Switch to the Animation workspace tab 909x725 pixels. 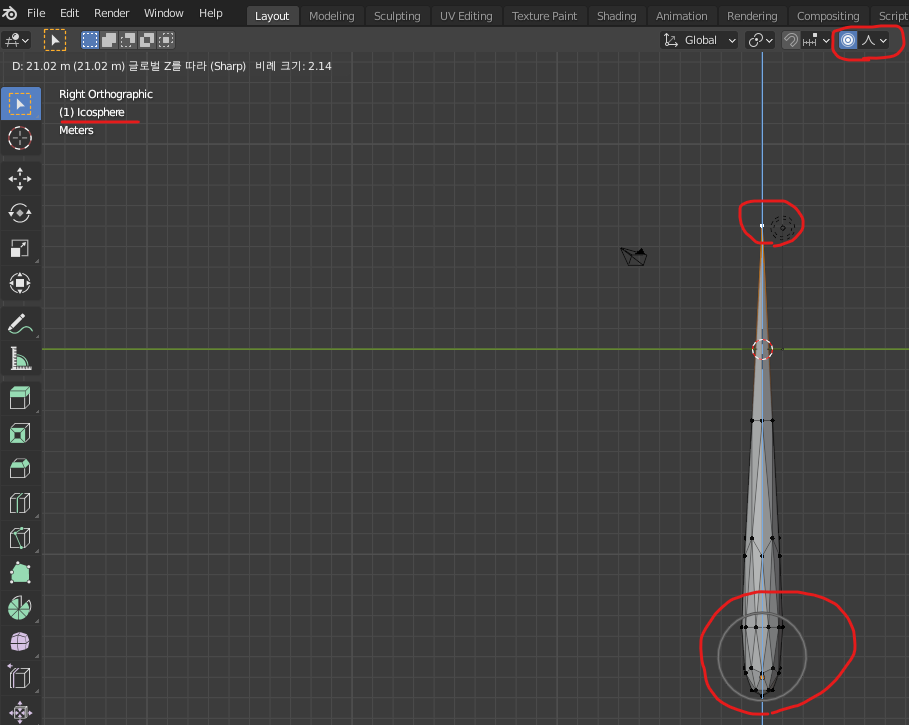point(682,16)
